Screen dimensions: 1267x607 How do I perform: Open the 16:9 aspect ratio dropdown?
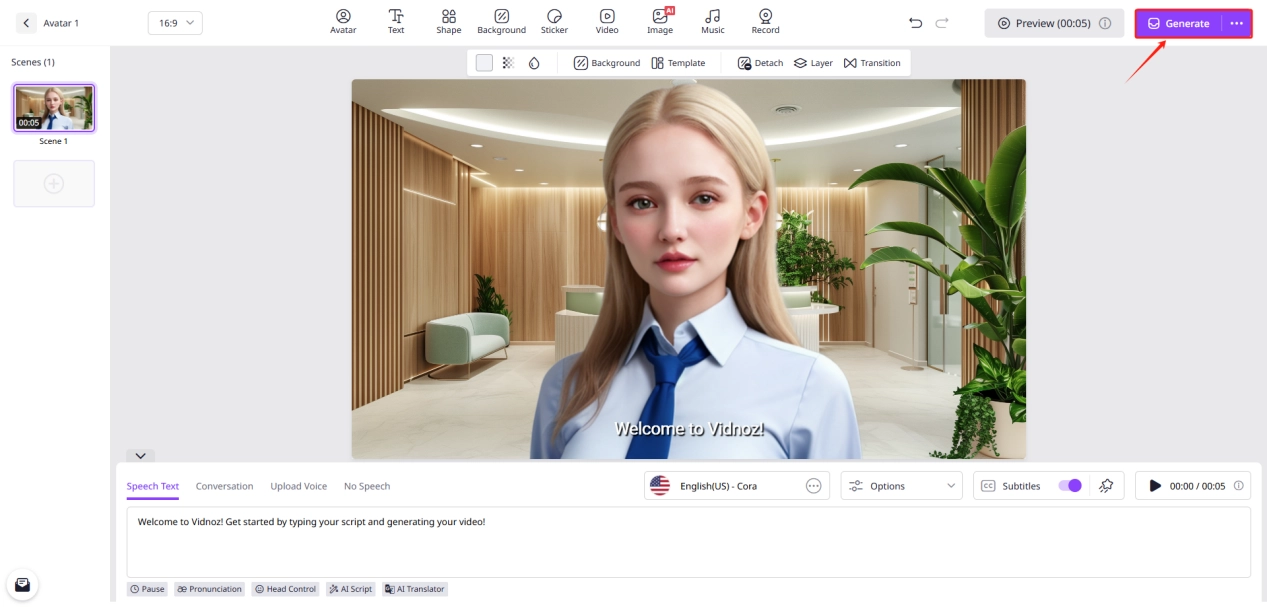point(175,23)
